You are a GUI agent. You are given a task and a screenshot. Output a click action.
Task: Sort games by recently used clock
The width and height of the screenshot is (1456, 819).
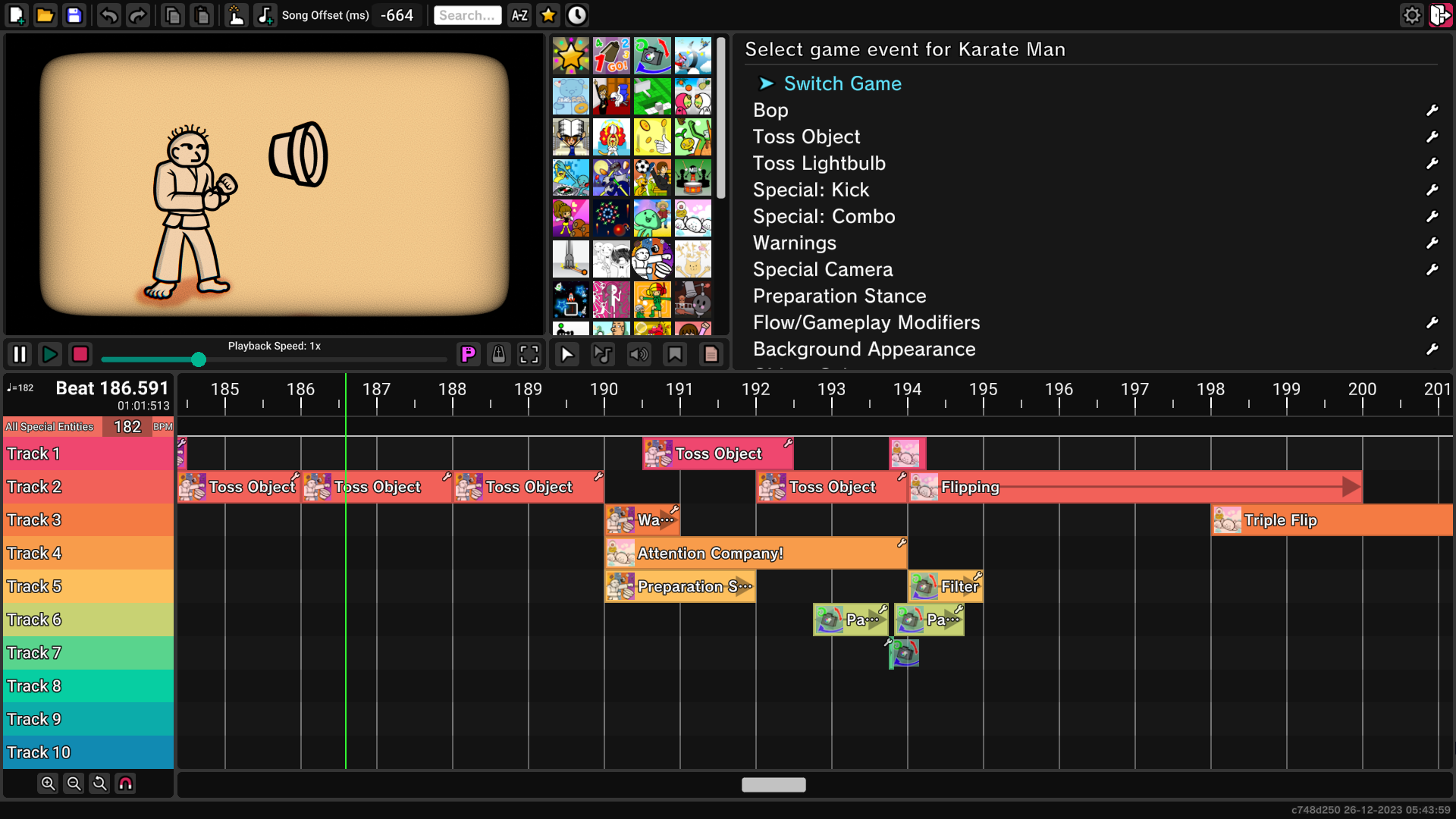pyautogui.click(x=577, y=15)
